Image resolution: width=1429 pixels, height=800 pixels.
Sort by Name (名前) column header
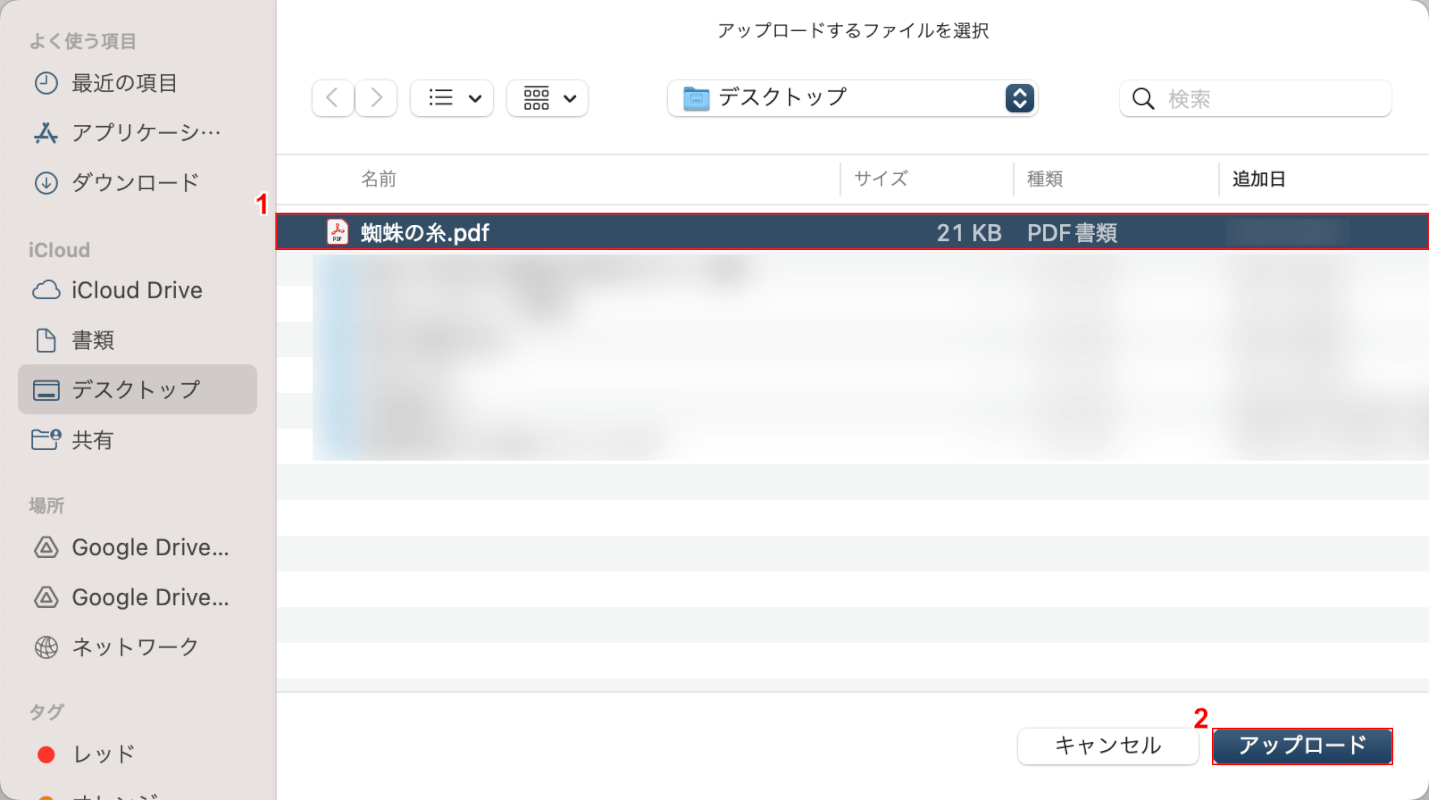378,179
